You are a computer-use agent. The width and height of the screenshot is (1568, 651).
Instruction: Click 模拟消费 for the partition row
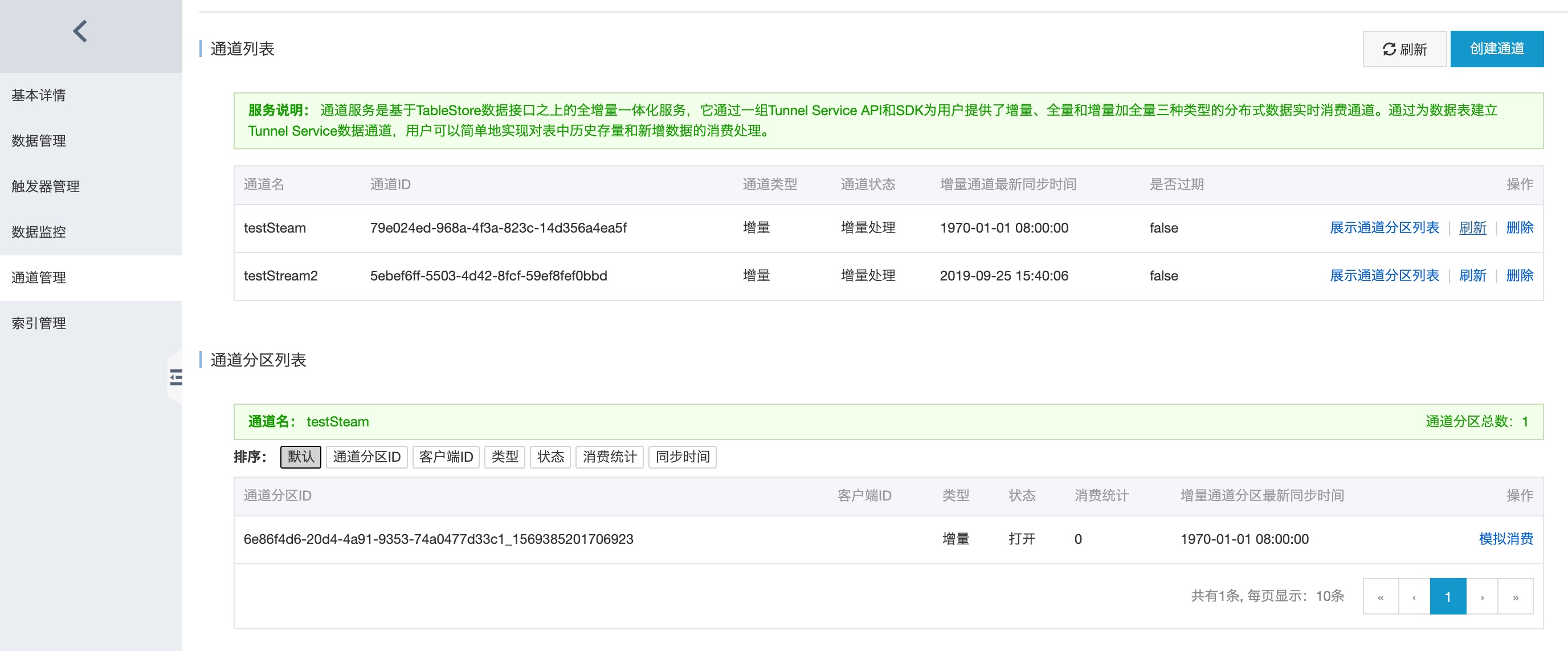[1506, 539]
